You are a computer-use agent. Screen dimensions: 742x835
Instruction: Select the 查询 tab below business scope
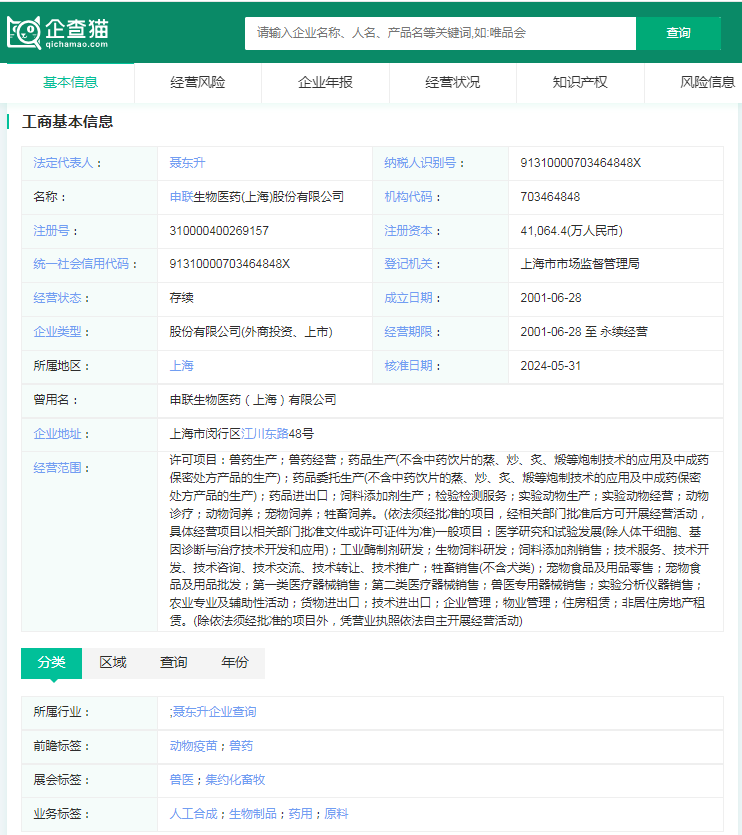[174, 663]
